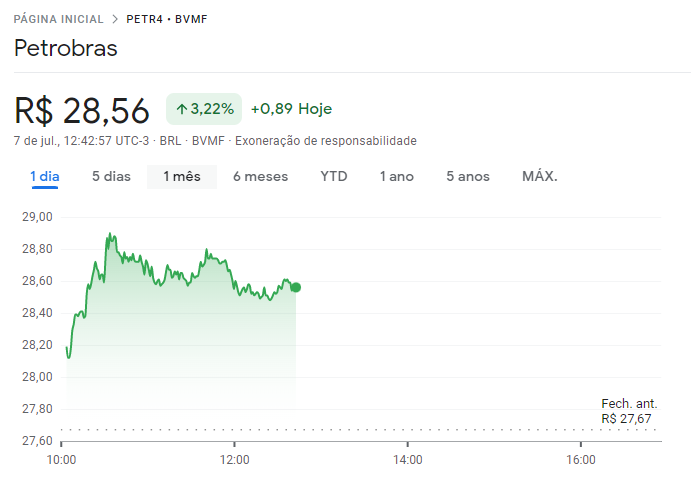Click the +0,89 Hoje change text

(291, 109)
